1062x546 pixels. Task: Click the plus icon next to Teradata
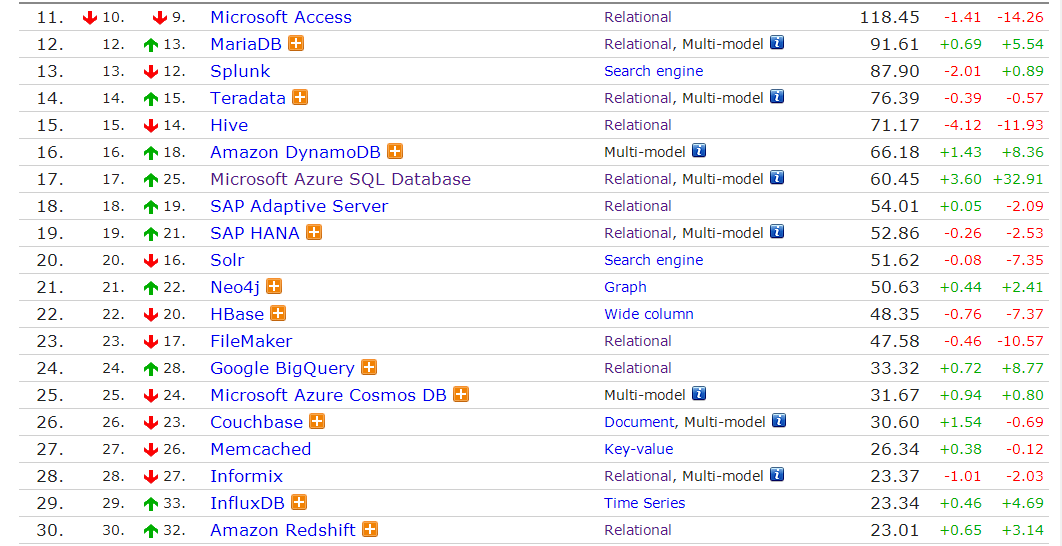(x=300, y=98)
